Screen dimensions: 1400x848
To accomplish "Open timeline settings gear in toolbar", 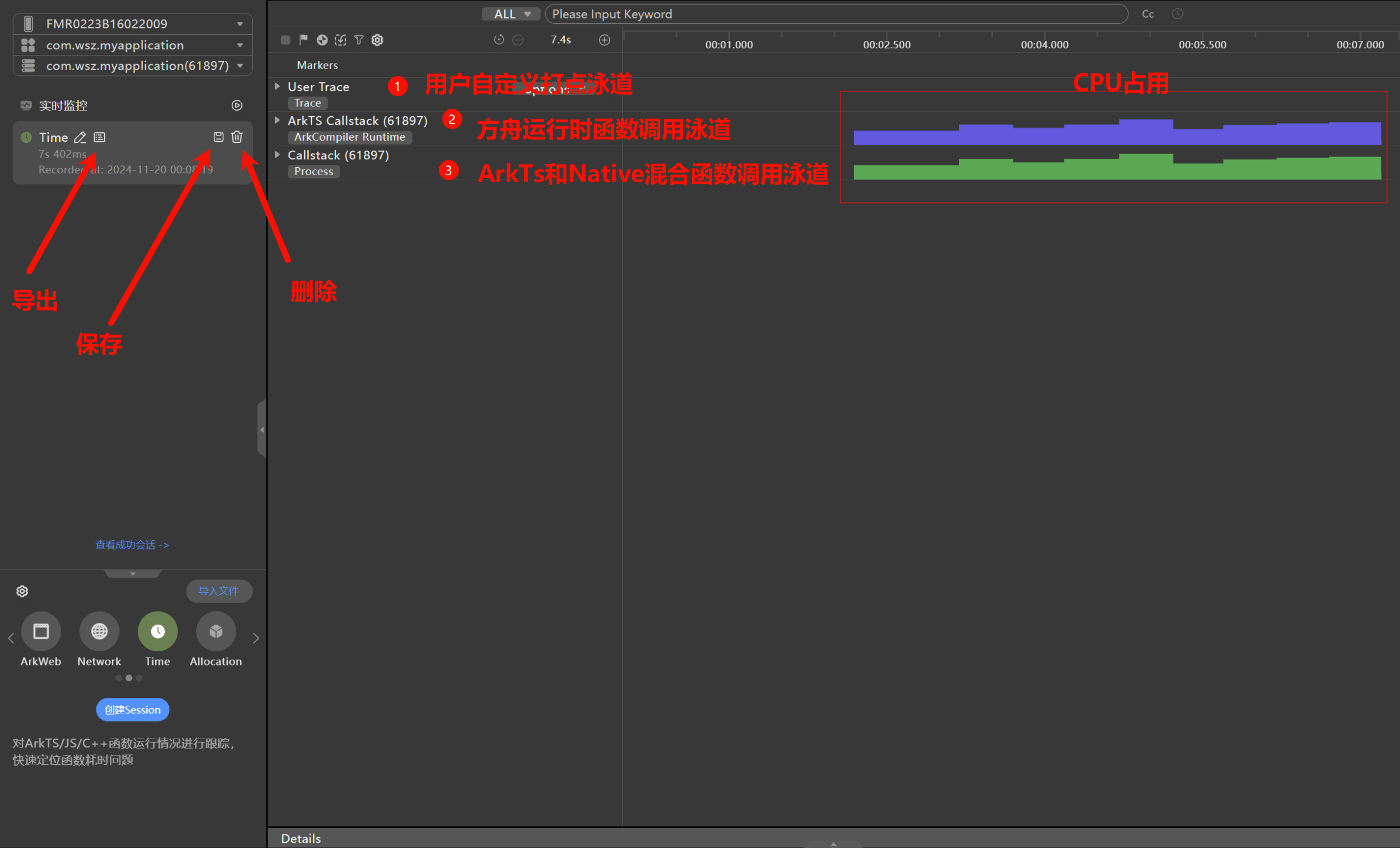I will [377, 40].
